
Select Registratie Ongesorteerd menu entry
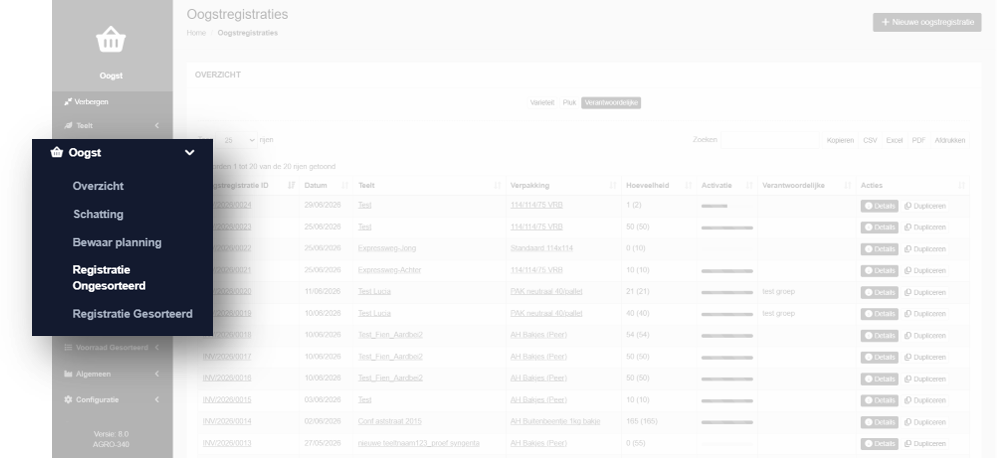coord(109,278)
